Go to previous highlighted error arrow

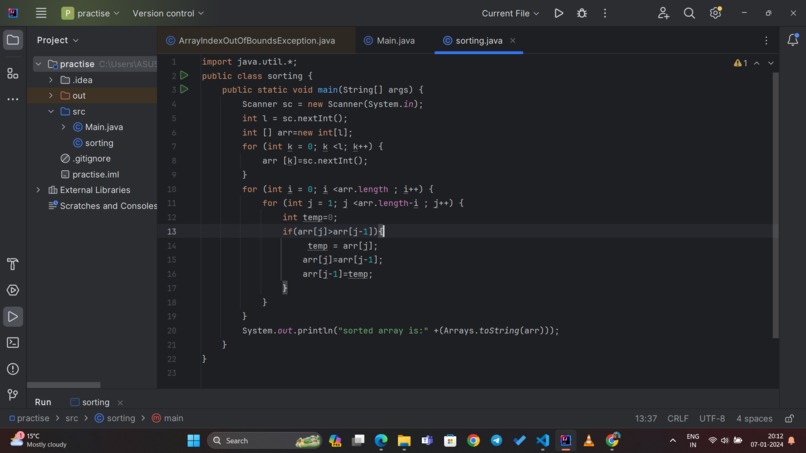tap(757, 63)
